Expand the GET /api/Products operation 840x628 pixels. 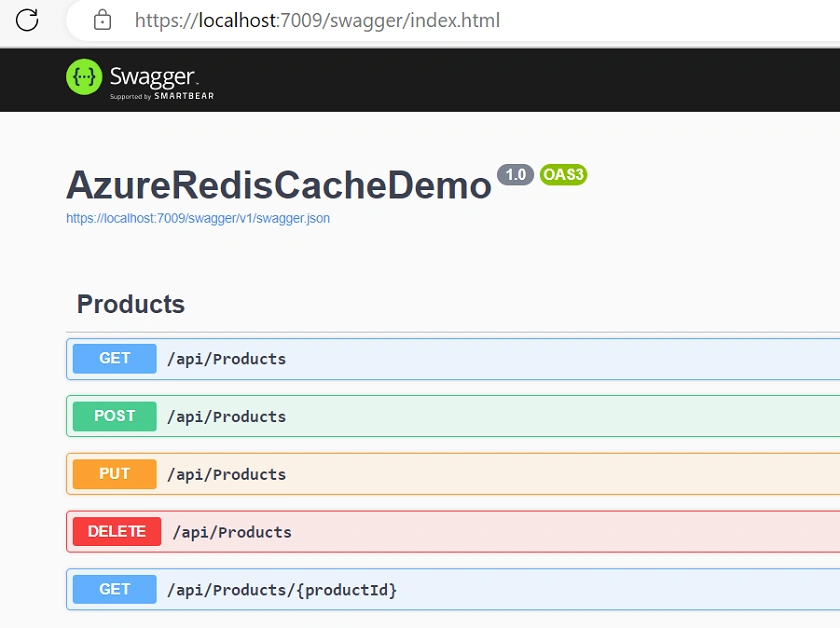coord(453,358)
